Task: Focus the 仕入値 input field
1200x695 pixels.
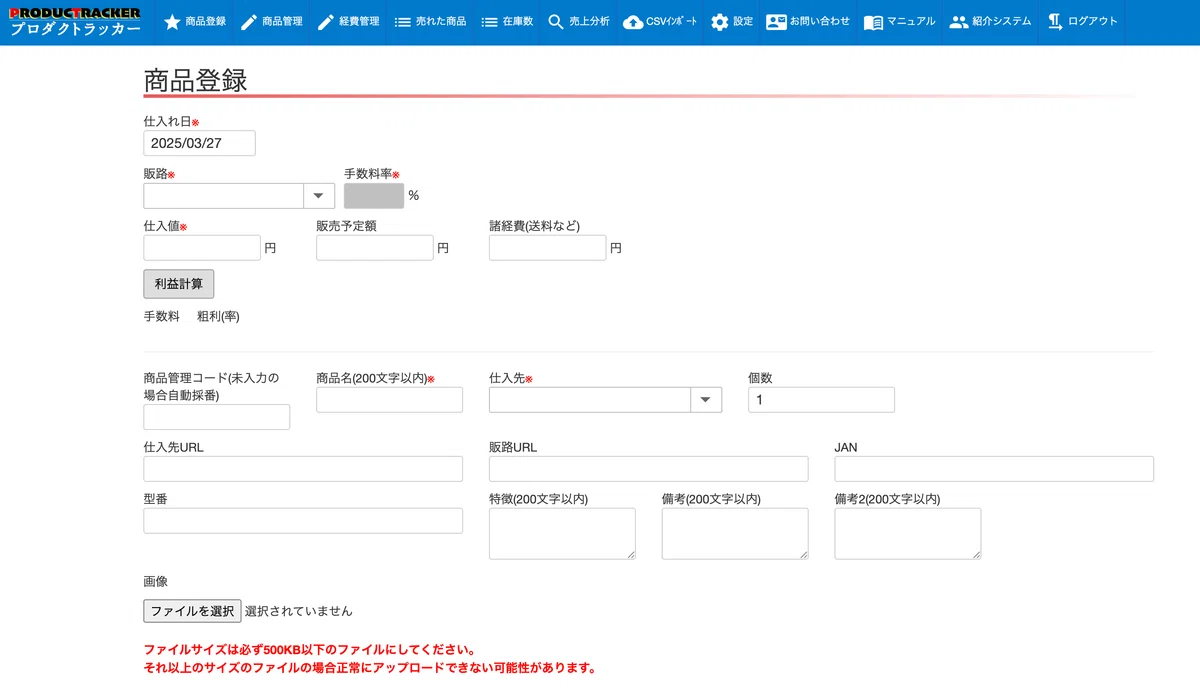Action: 202,248
